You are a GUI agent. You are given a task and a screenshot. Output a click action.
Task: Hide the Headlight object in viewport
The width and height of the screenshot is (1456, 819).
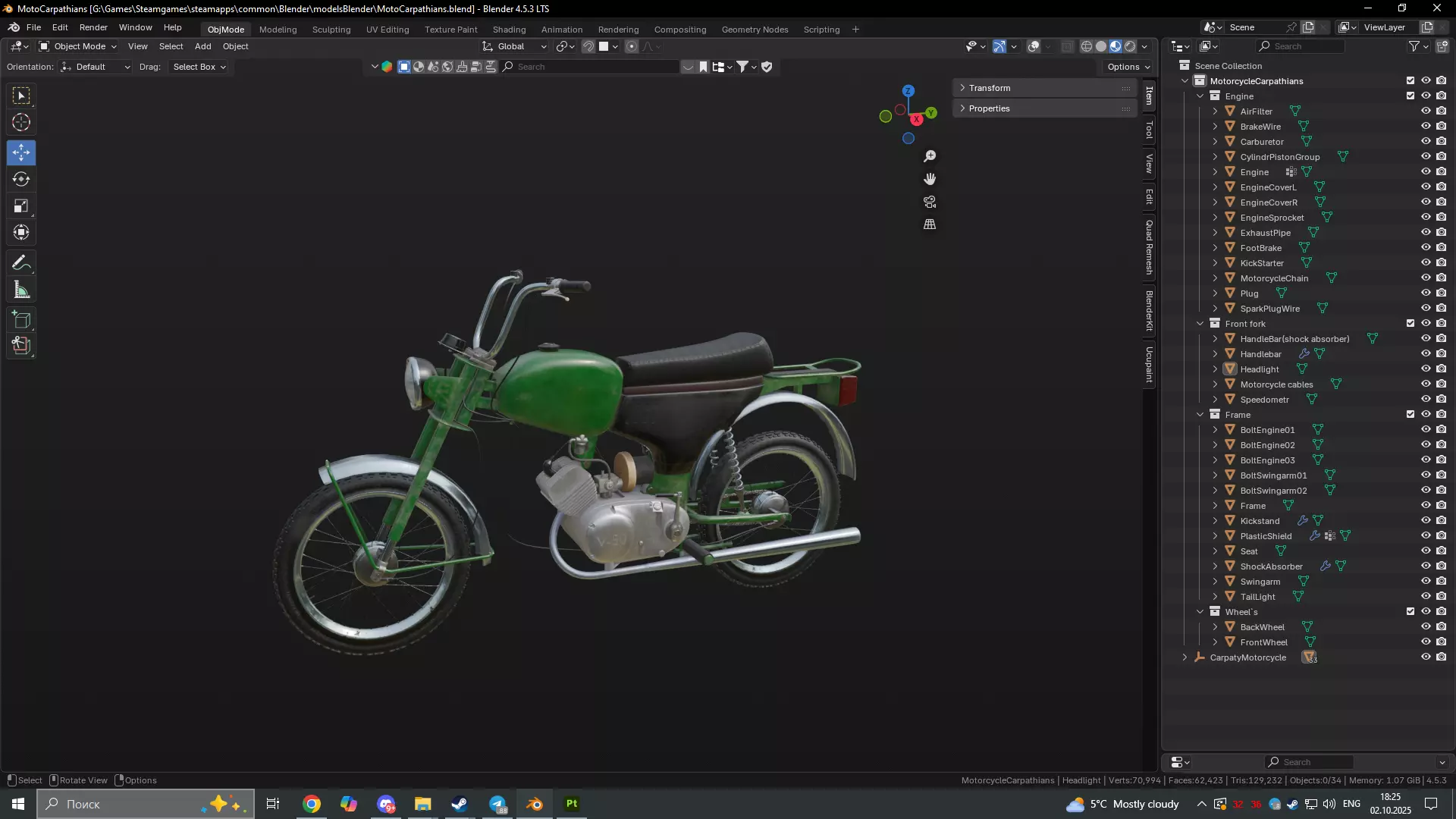click(x=1426, y=369)
